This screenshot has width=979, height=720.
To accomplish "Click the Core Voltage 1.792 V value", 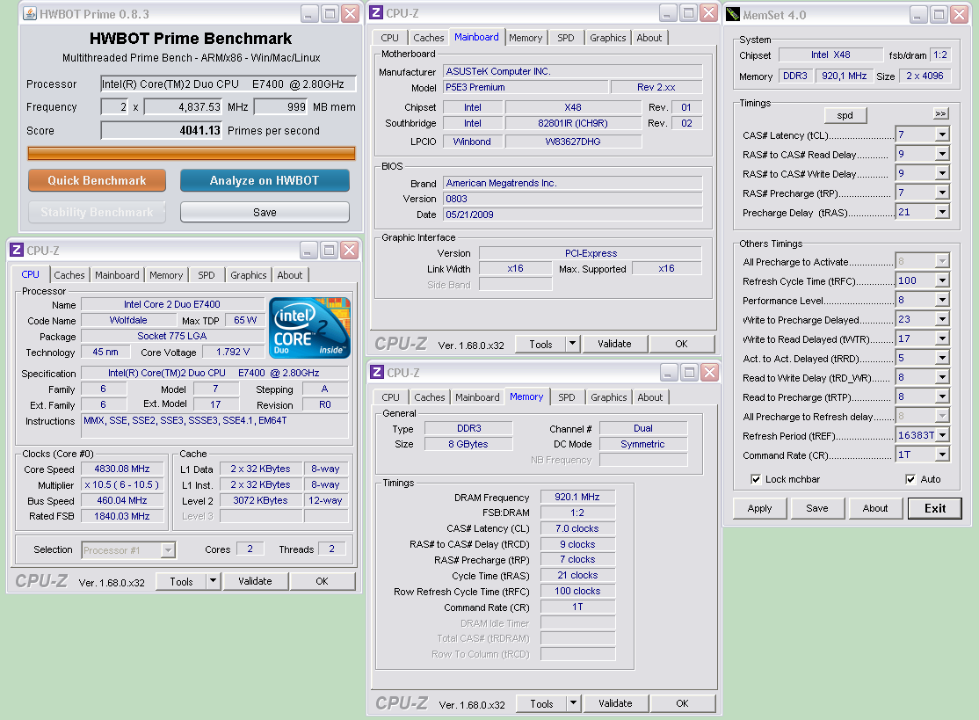I will coord(233,352).
